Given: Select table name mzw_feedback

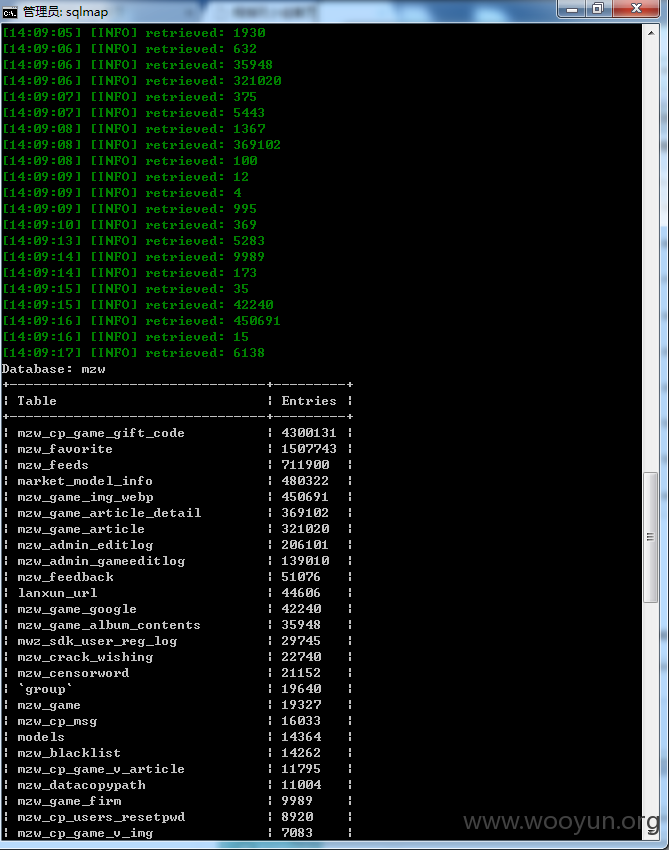Looking at the screenshot, I should [66, 577].
